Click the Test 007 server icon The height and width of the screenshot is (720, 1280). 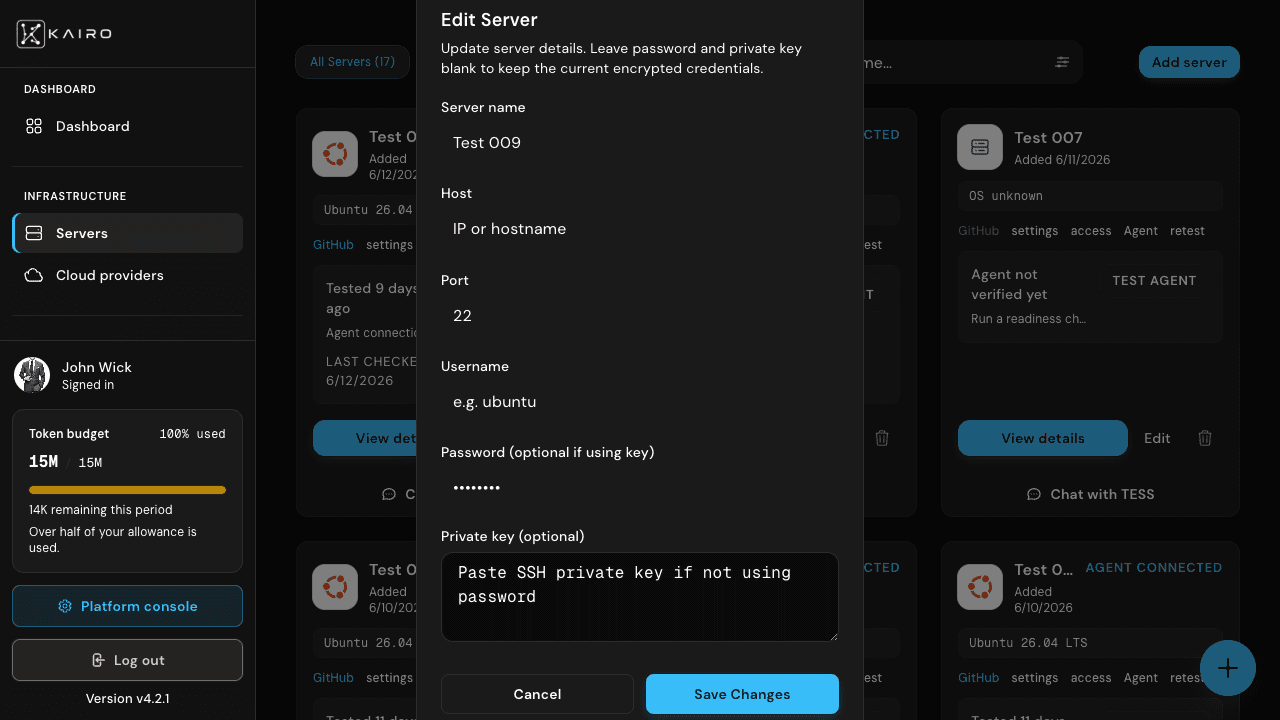(980, 147)
